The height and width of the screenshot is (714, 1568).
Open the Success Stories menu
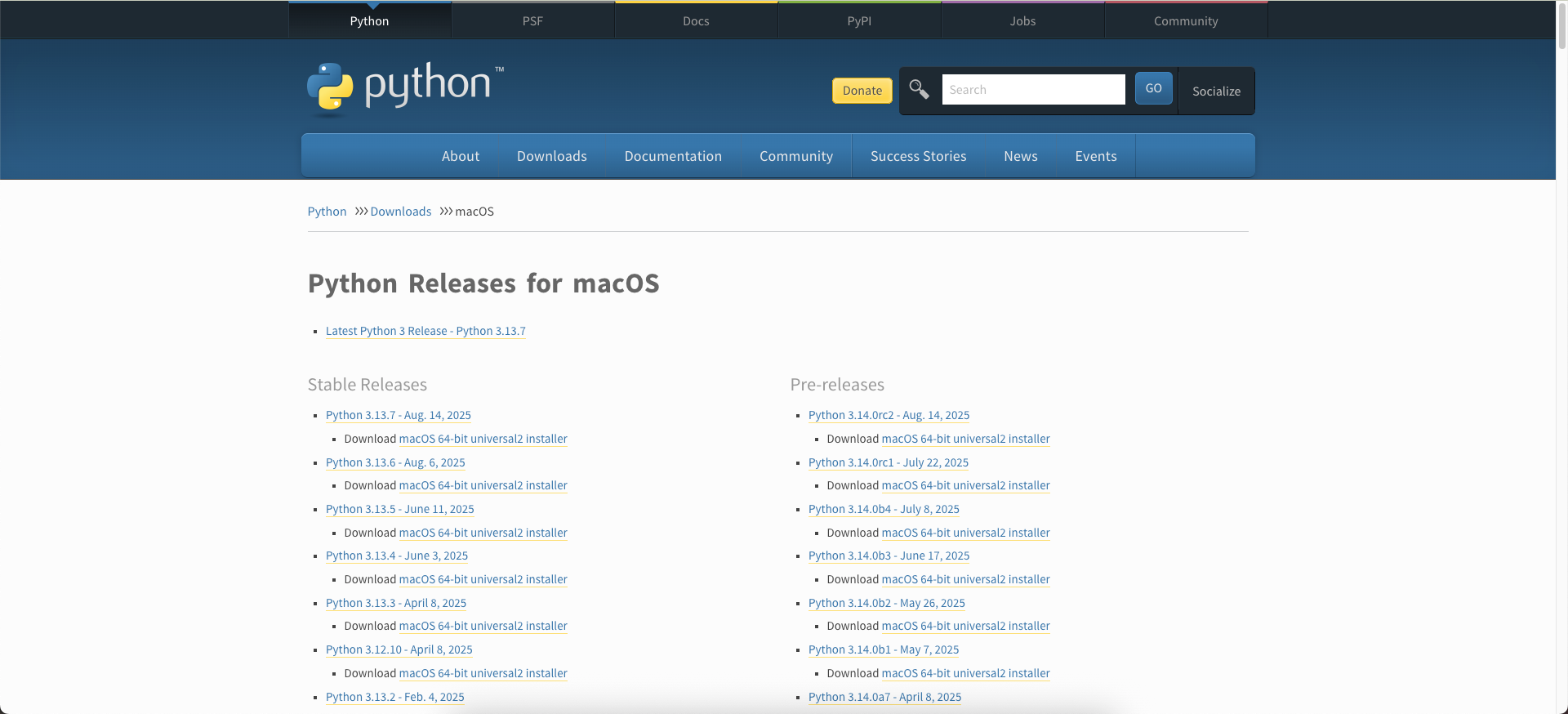click(918, 156)
